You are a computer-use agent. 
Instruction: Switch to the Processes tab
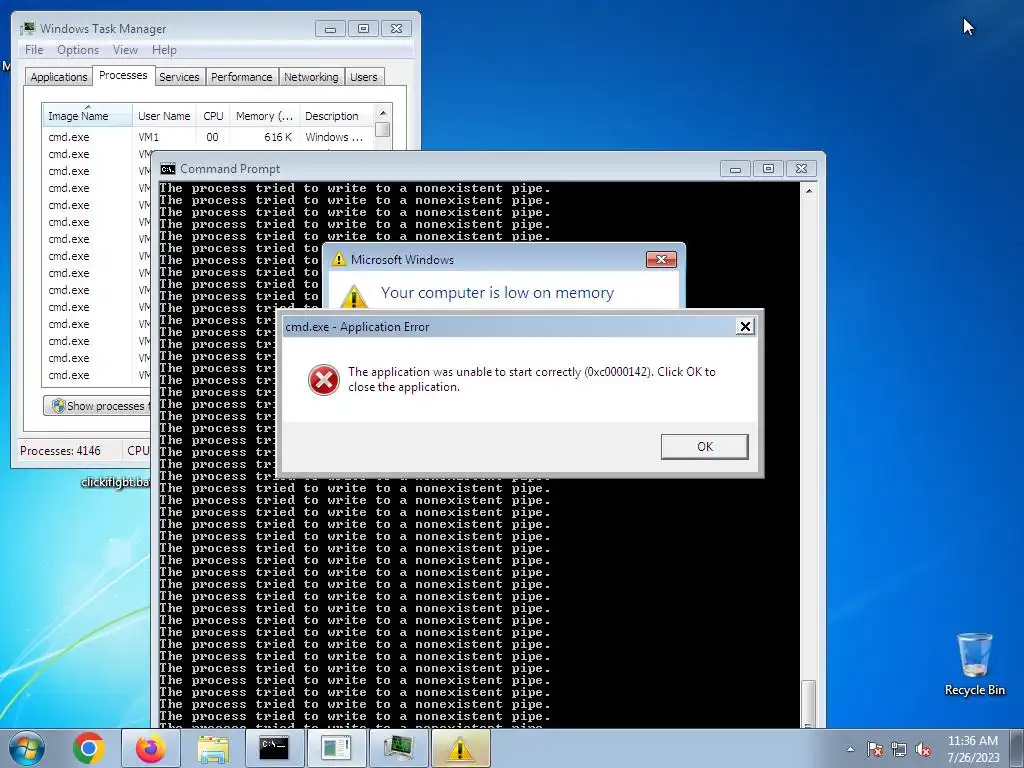click(x=123, y=75)
